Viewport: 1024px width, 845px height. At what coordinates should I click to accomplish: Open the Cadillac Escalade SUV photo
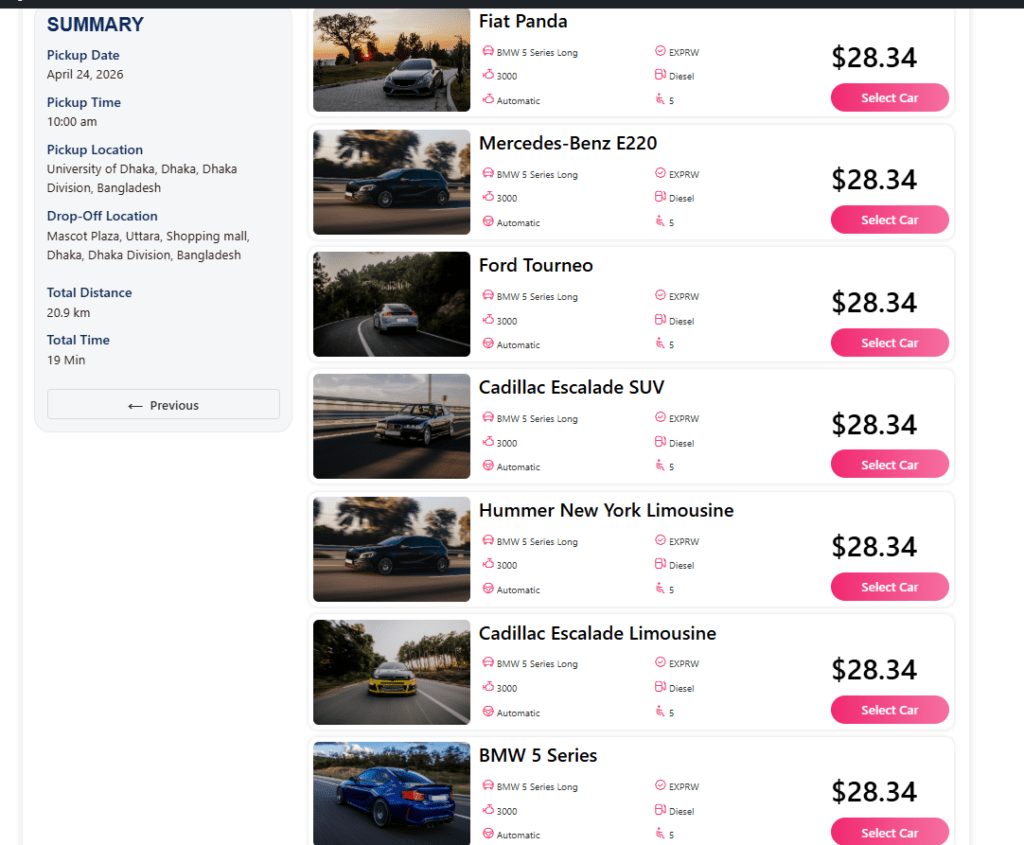[391, 426]
